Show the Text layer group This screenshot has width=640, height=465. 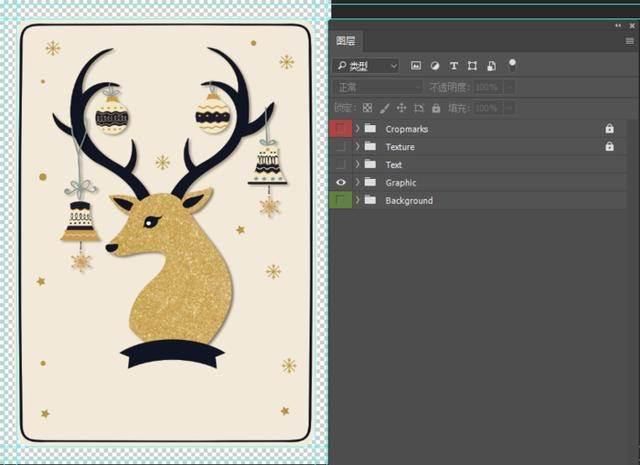(341, 165)
